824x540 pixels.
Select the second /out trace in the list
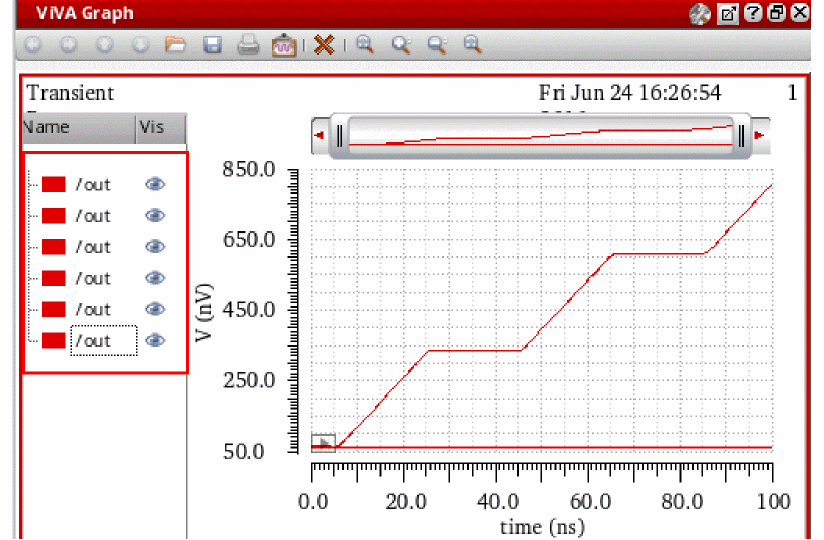tap(93, 215)
